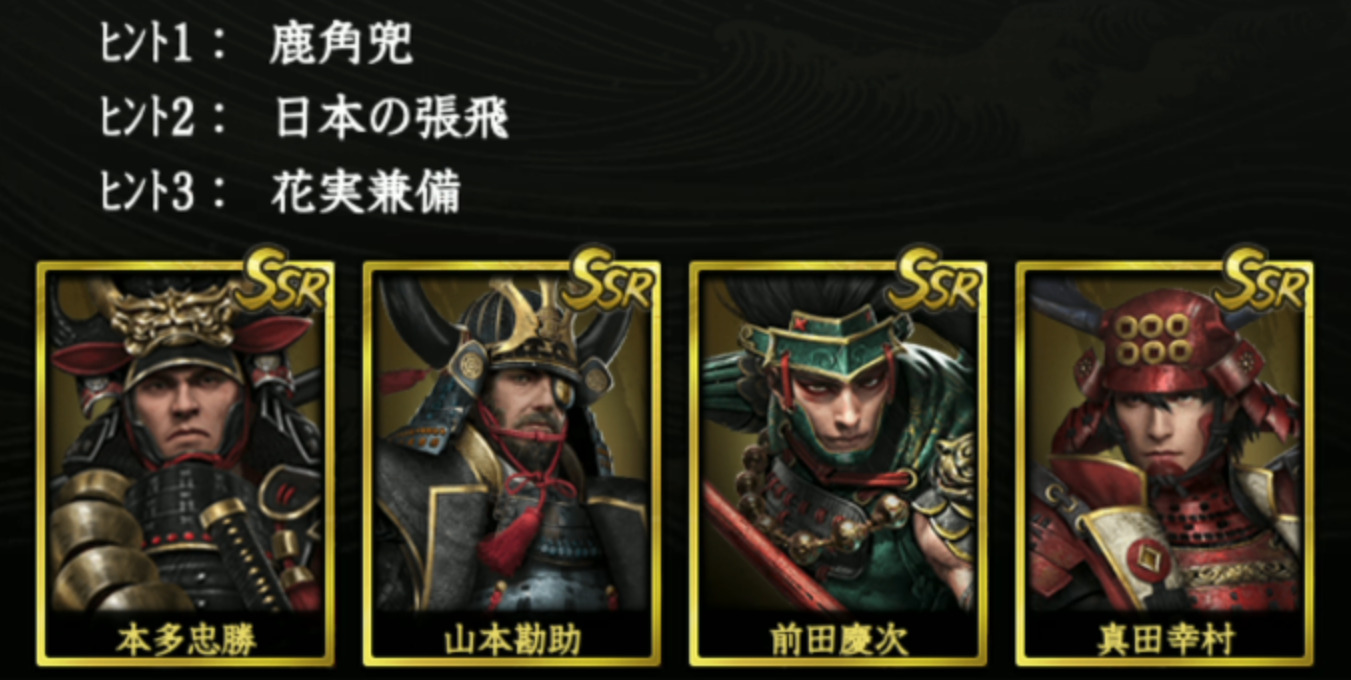The width and height of the screenshot is (1351, 680).
Task: Click the SSR badge on 真田幸村 card
Action: coord(1261,281)
